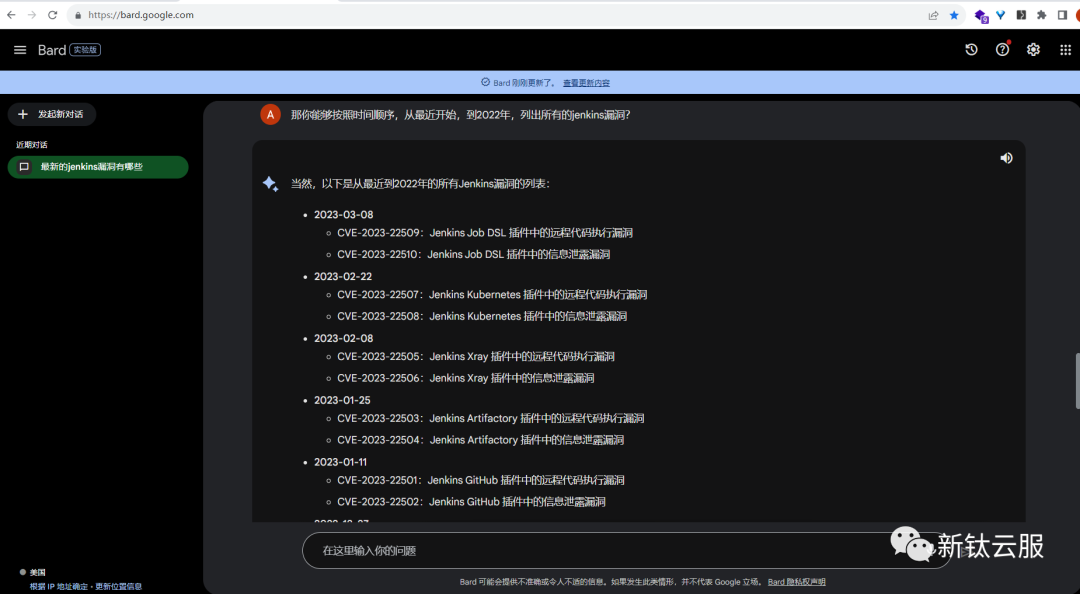Open the Google apps grid icon
The height and width of the screenshot is (594, 1080).
click(1065, 50)
